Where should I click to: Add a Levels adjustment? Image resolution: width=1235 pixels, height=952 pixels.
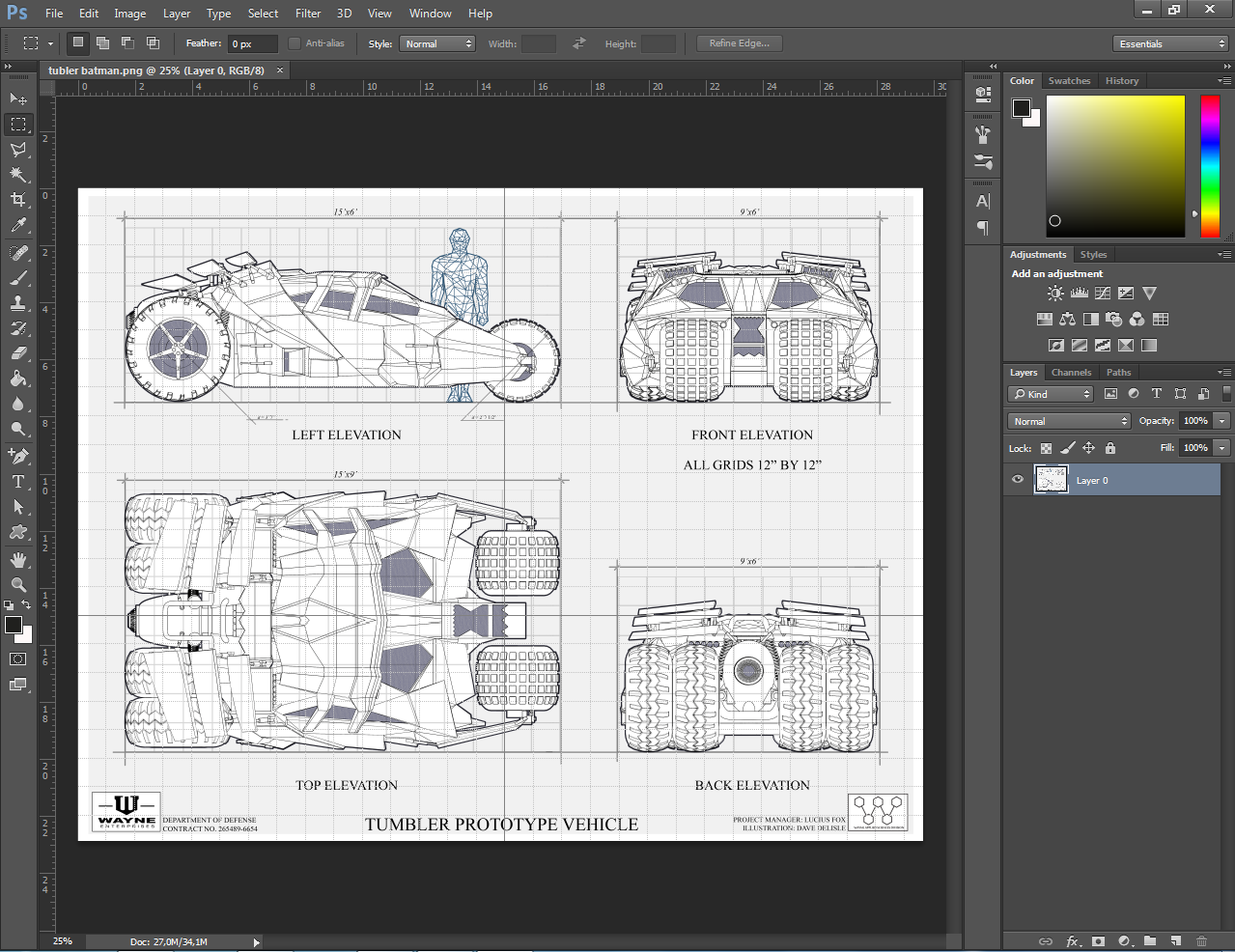click(1080, 294)
